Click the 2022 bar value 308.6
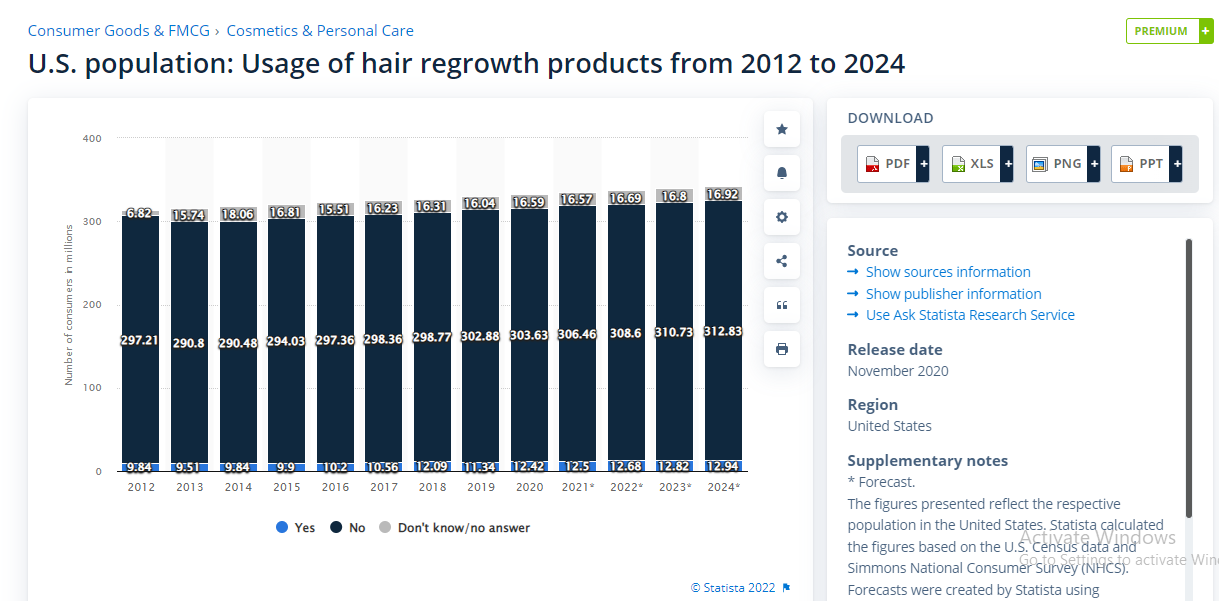The height and width of the screenshot is (601, 1219). (x=627, y=333)
